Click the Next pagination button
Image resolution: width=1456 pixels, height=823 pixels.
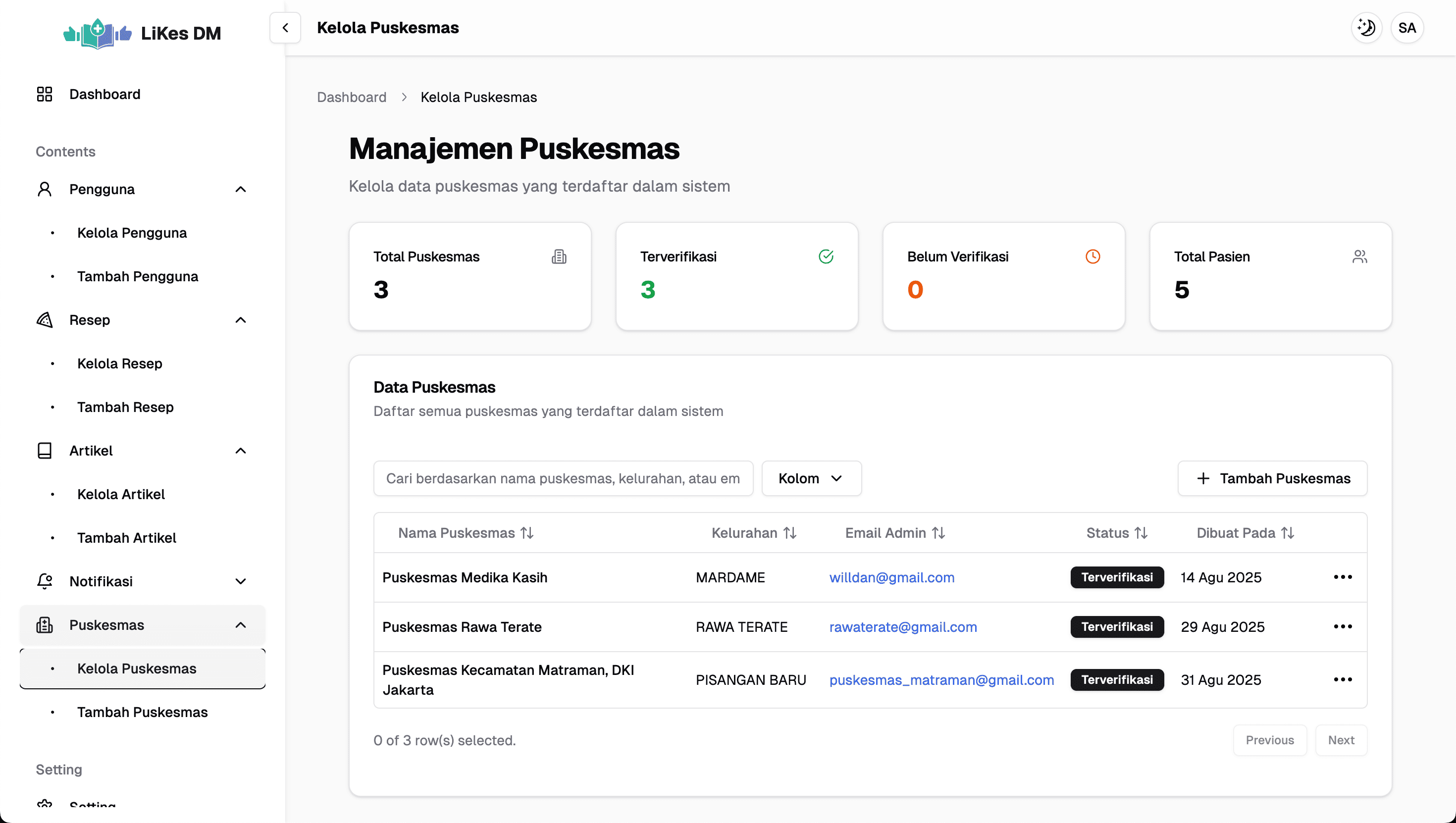pos(1341,740)
